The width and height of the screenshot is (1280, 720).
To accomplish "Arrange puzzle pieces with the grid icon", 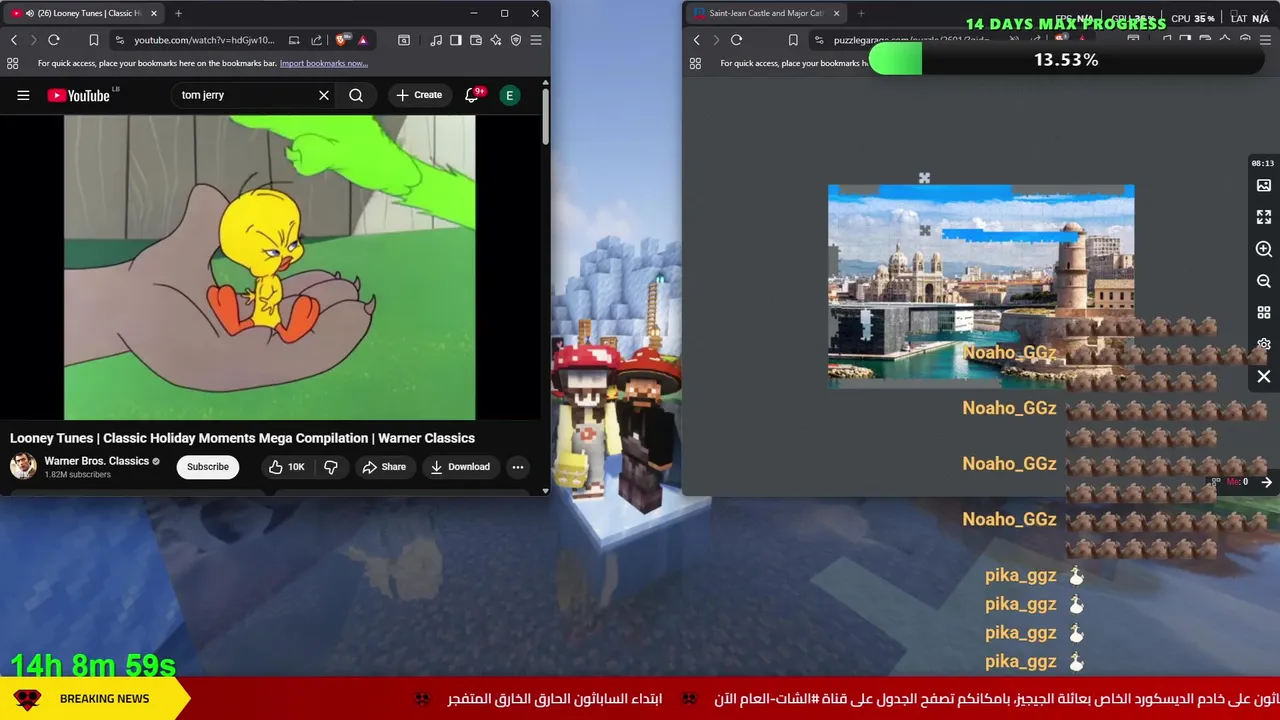I will click(1264, 313).
